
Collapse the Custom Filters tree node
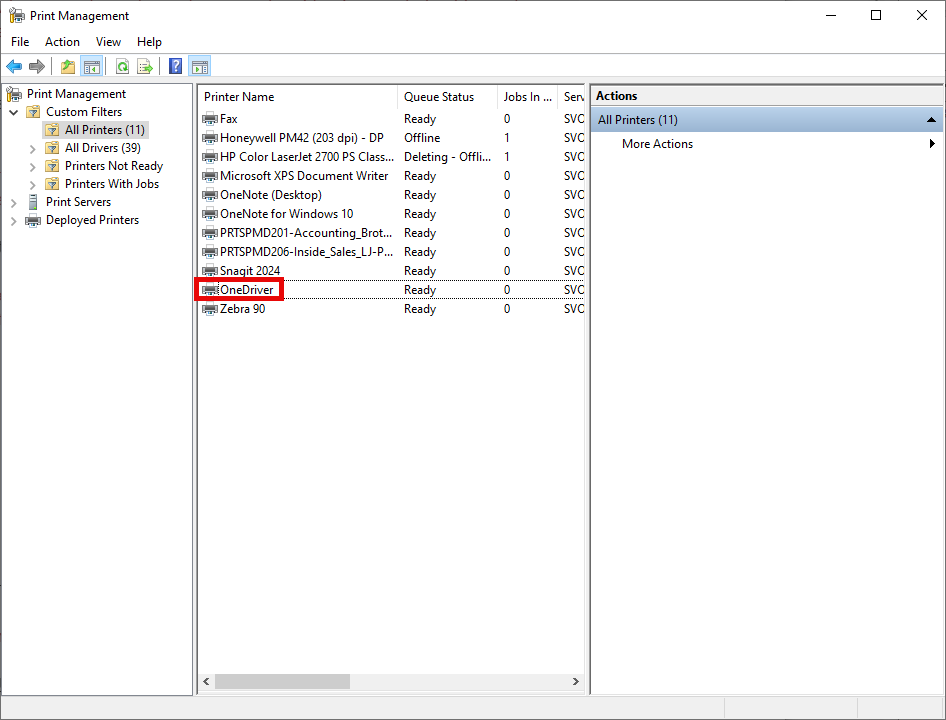(14, 112)
